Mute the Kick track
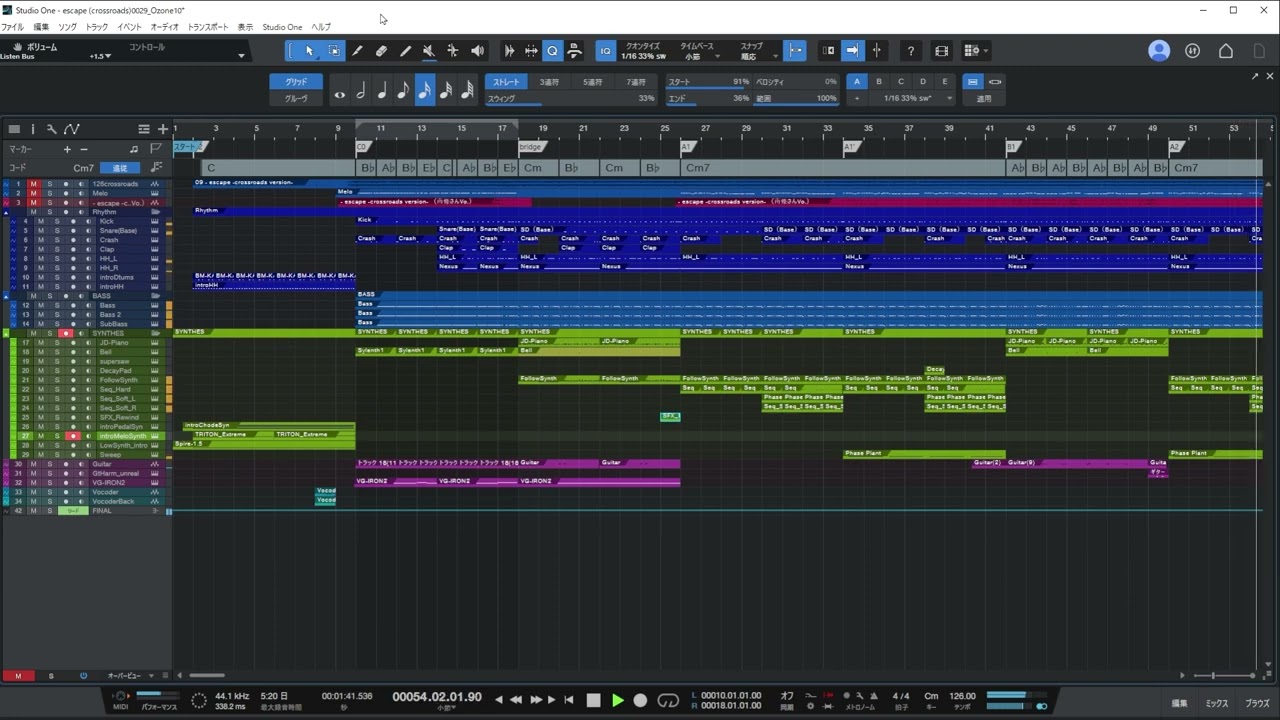The width and height of the screenshot is (1280, 720). click(x=41, y=221)
